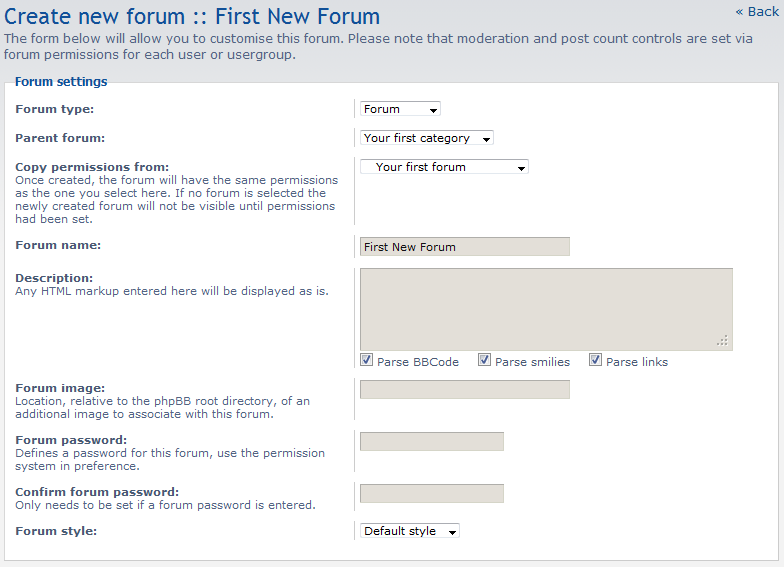
Task: Click the "Forum style:" label
Action: pos(56,531)
